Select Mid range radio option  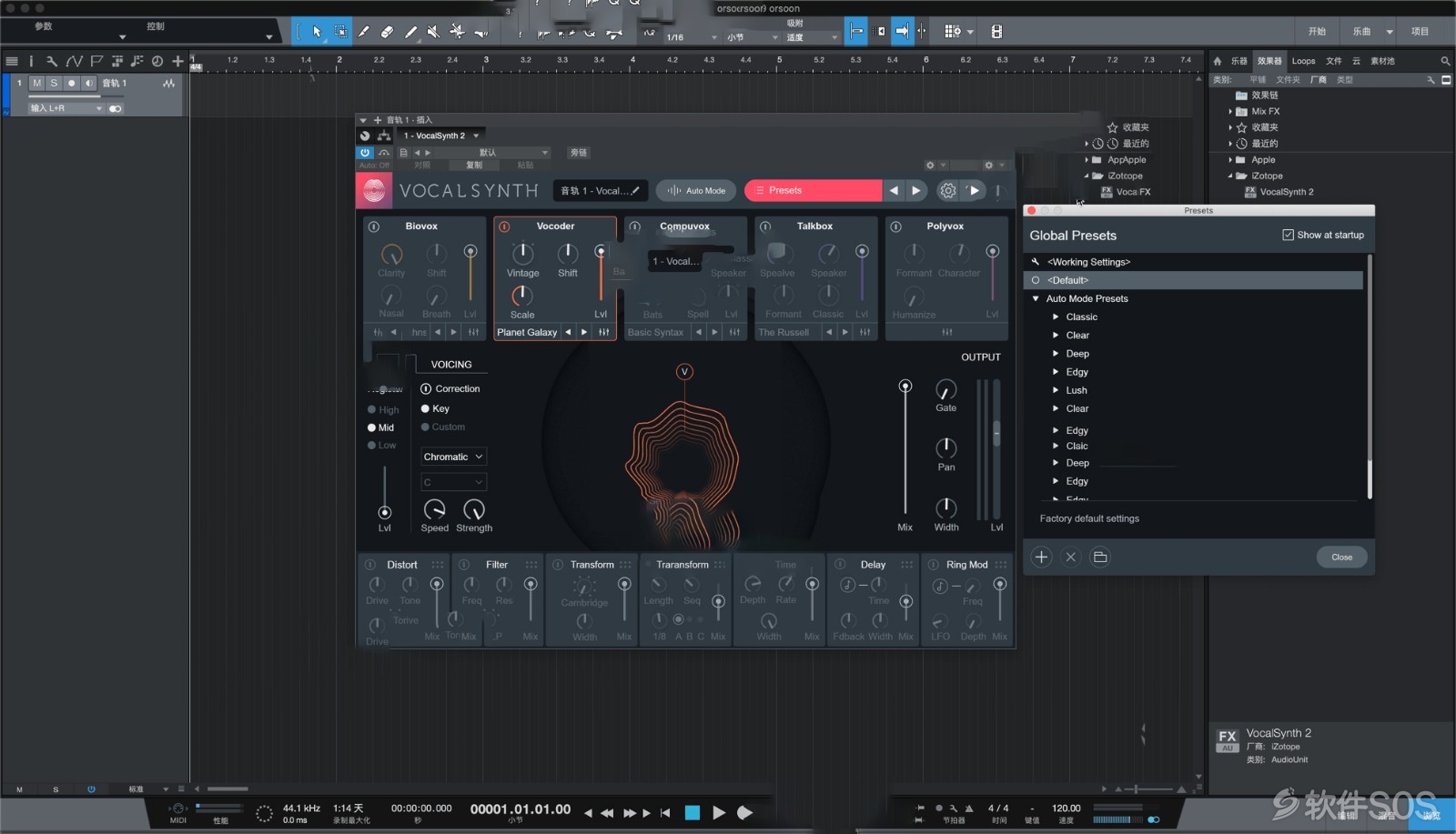(371, 427)
